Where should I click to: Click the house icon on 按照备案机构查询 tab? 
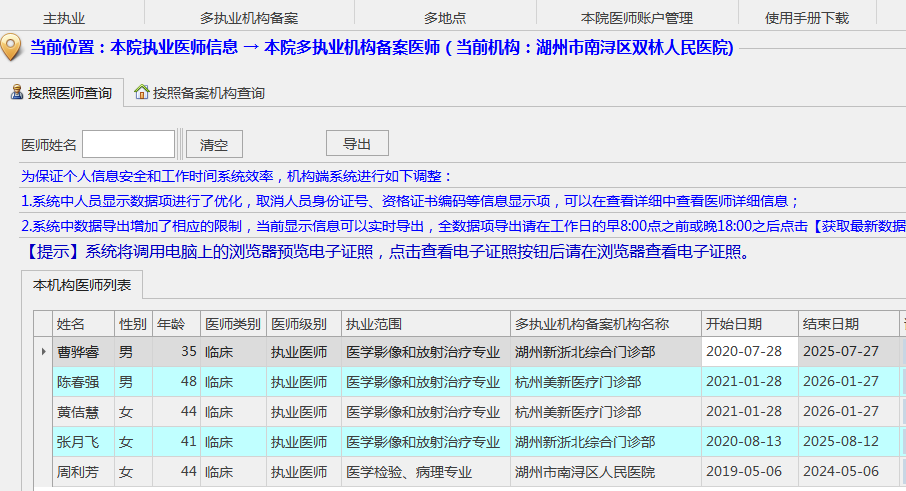click(142, 93)
